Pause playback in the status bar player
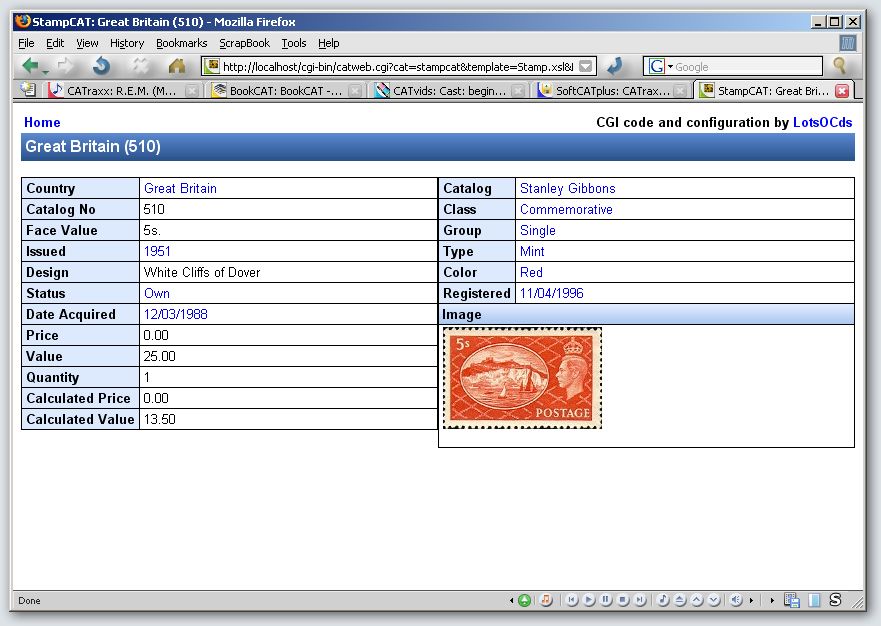The height and width of the screenshot is (626, 881). pyautogui.click(x=606, y=600)
